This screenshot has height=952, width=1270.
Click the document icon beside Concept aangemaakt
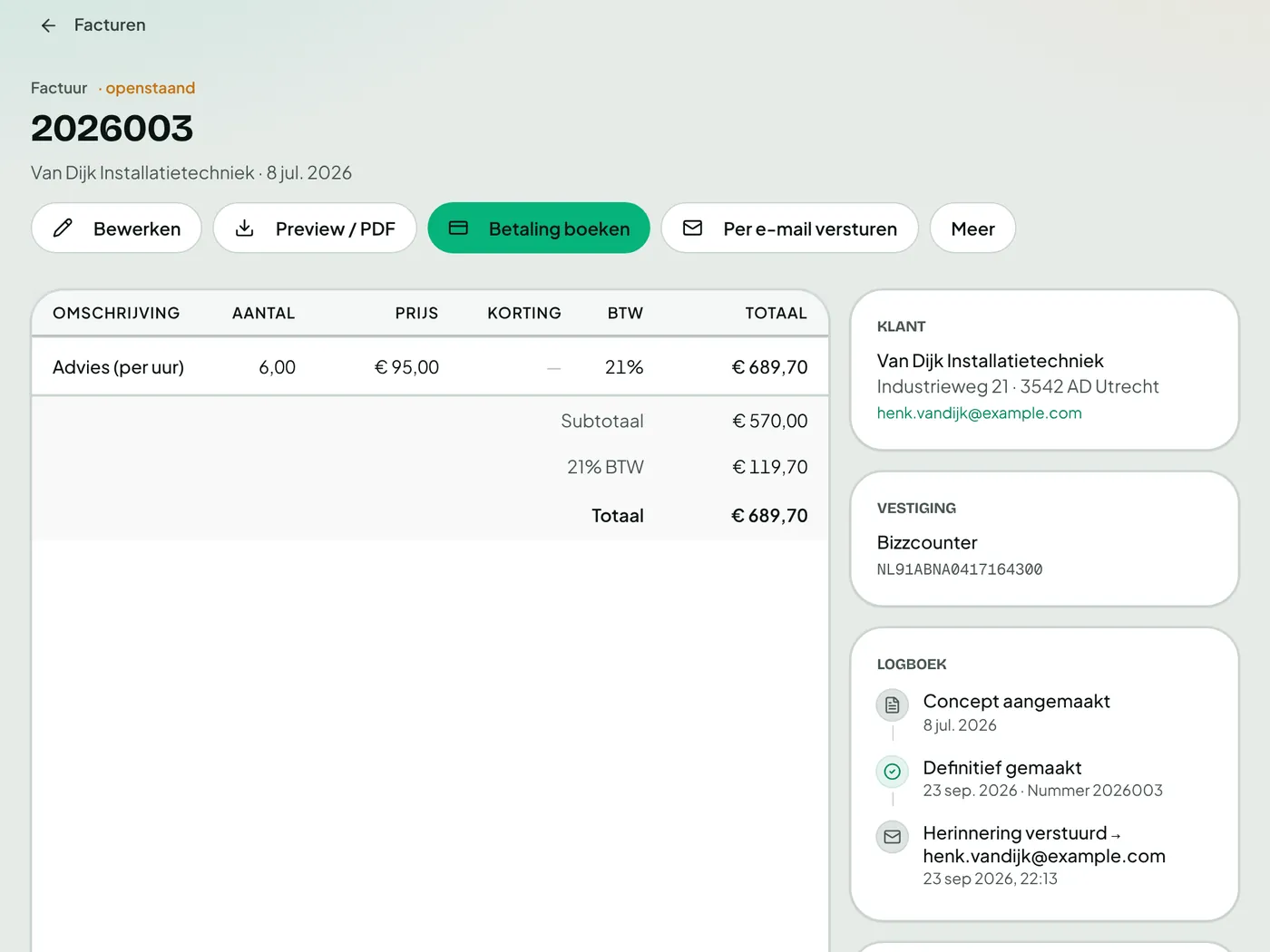pyautogui.click(x=893, y=705)
